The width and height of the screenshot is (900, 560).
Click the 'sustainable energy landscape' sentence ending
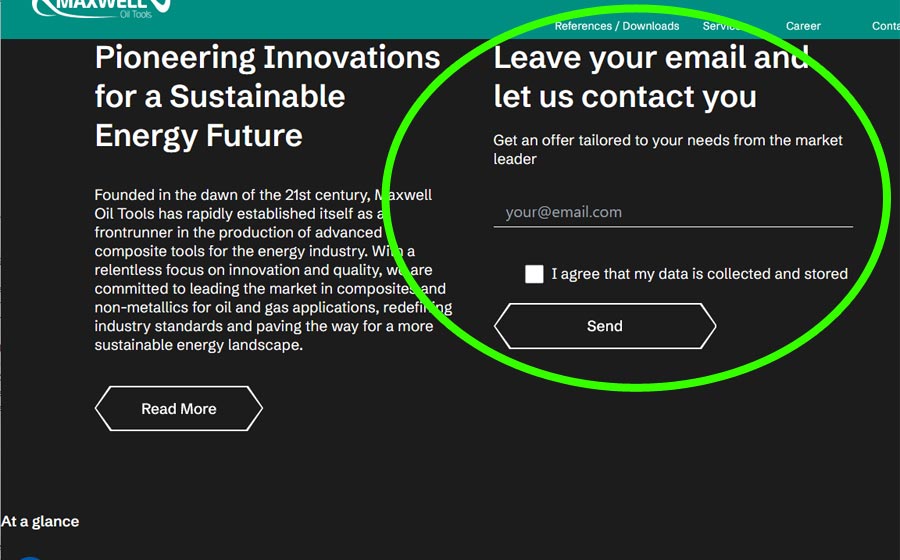coord(199,345)
